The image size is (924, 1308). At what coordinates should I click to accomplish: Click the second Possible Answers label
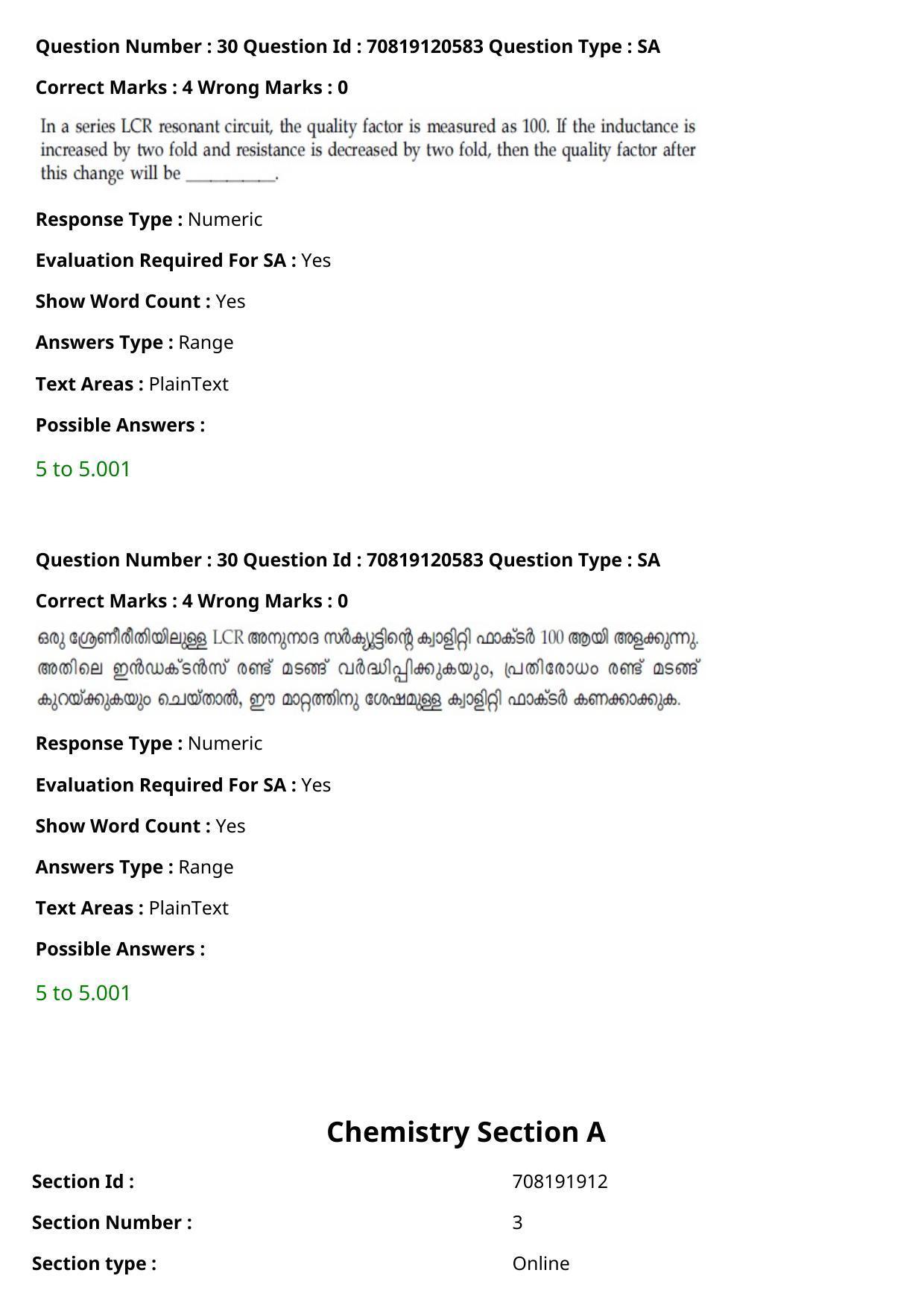tap(120, 949)
